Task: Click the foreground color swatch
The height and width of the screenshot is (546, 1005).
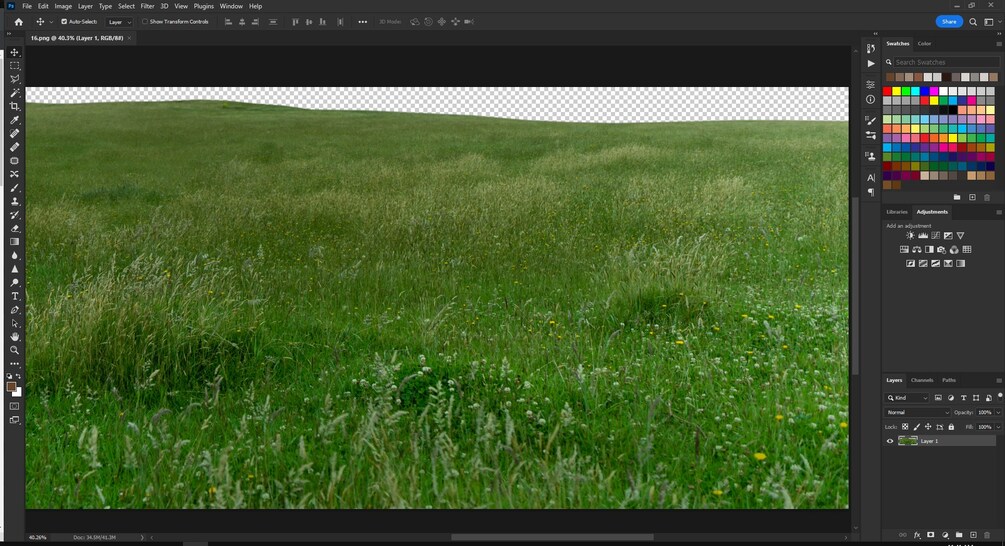Action: (11, 386)
